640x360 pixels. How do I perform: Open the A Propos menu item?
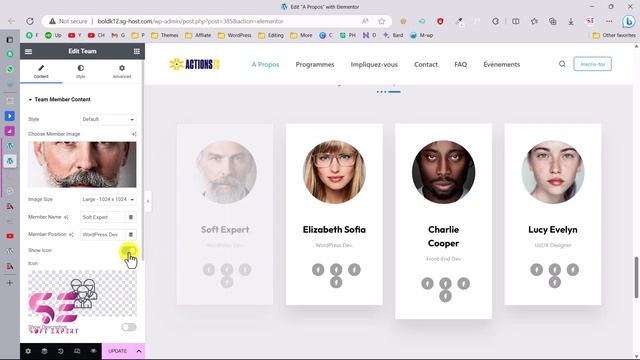(265, 64)
